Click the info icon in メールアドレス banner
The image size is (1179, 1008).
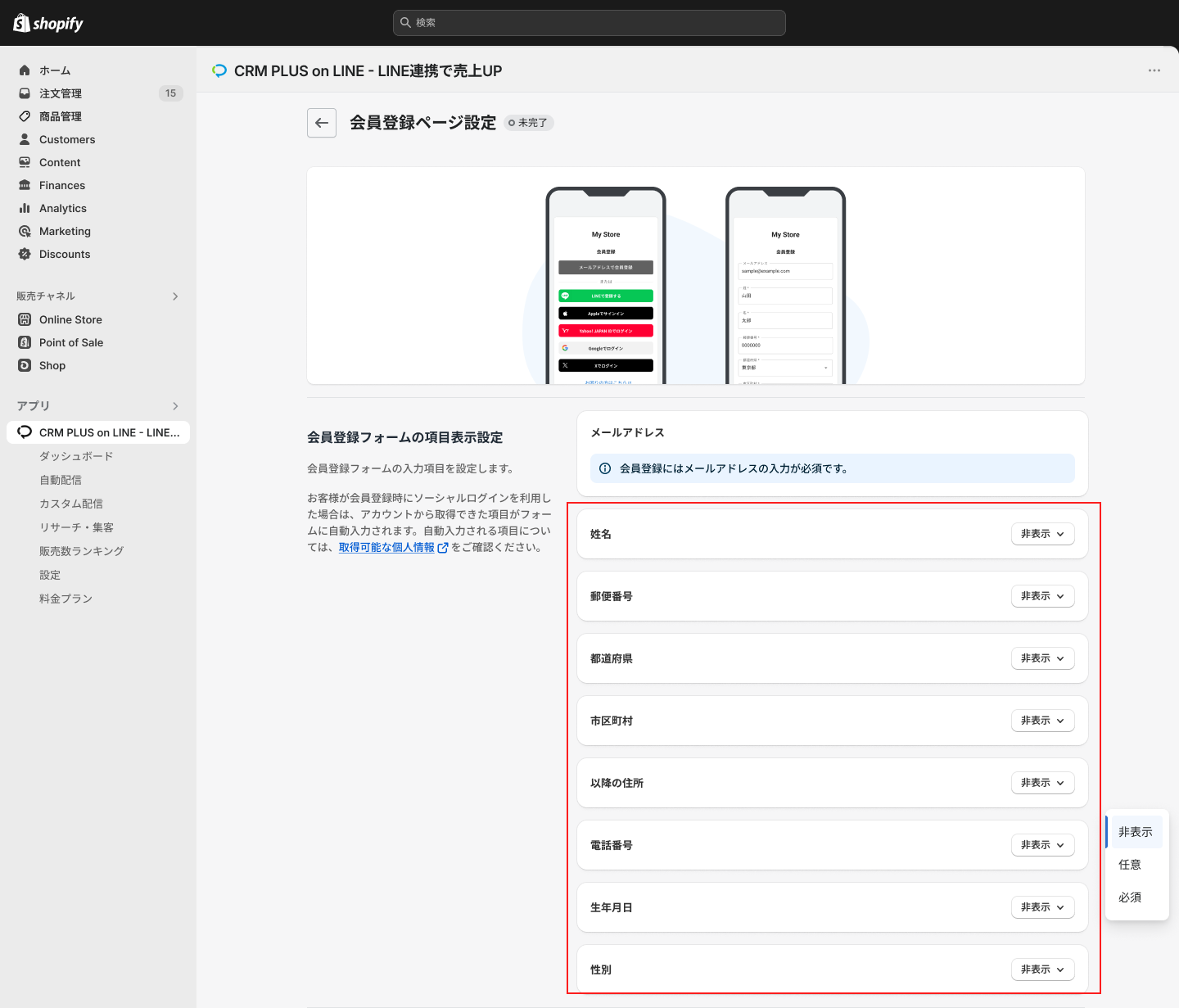click(605, 468)
